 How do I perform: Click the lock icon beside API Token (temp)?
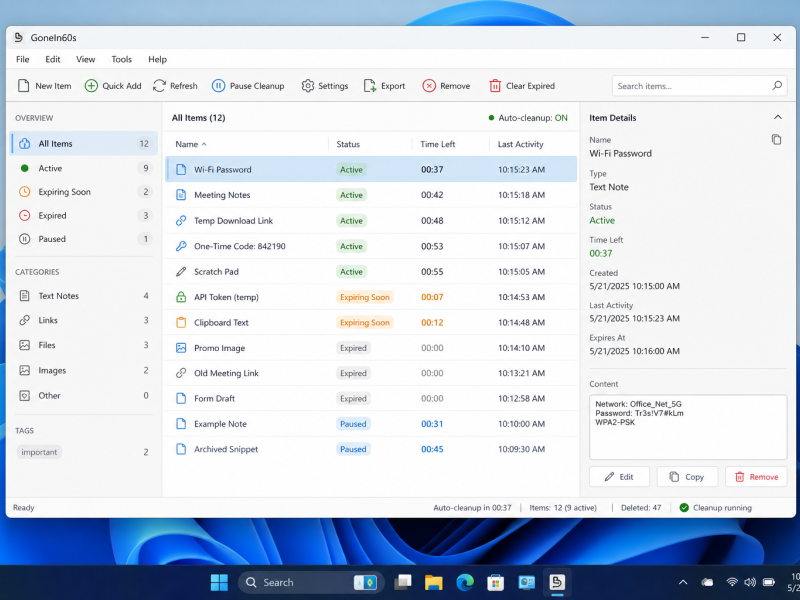181,297
